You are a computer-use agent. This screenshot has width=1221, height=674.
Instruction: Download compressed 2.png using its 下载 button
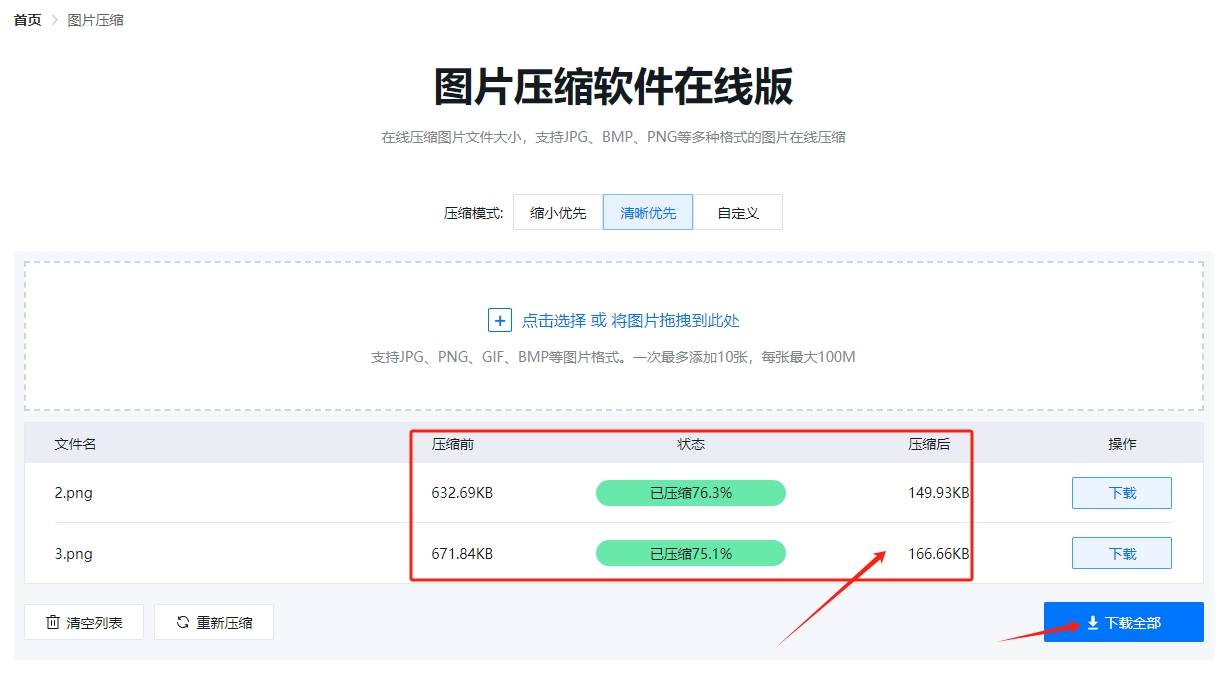[1121, 492]
